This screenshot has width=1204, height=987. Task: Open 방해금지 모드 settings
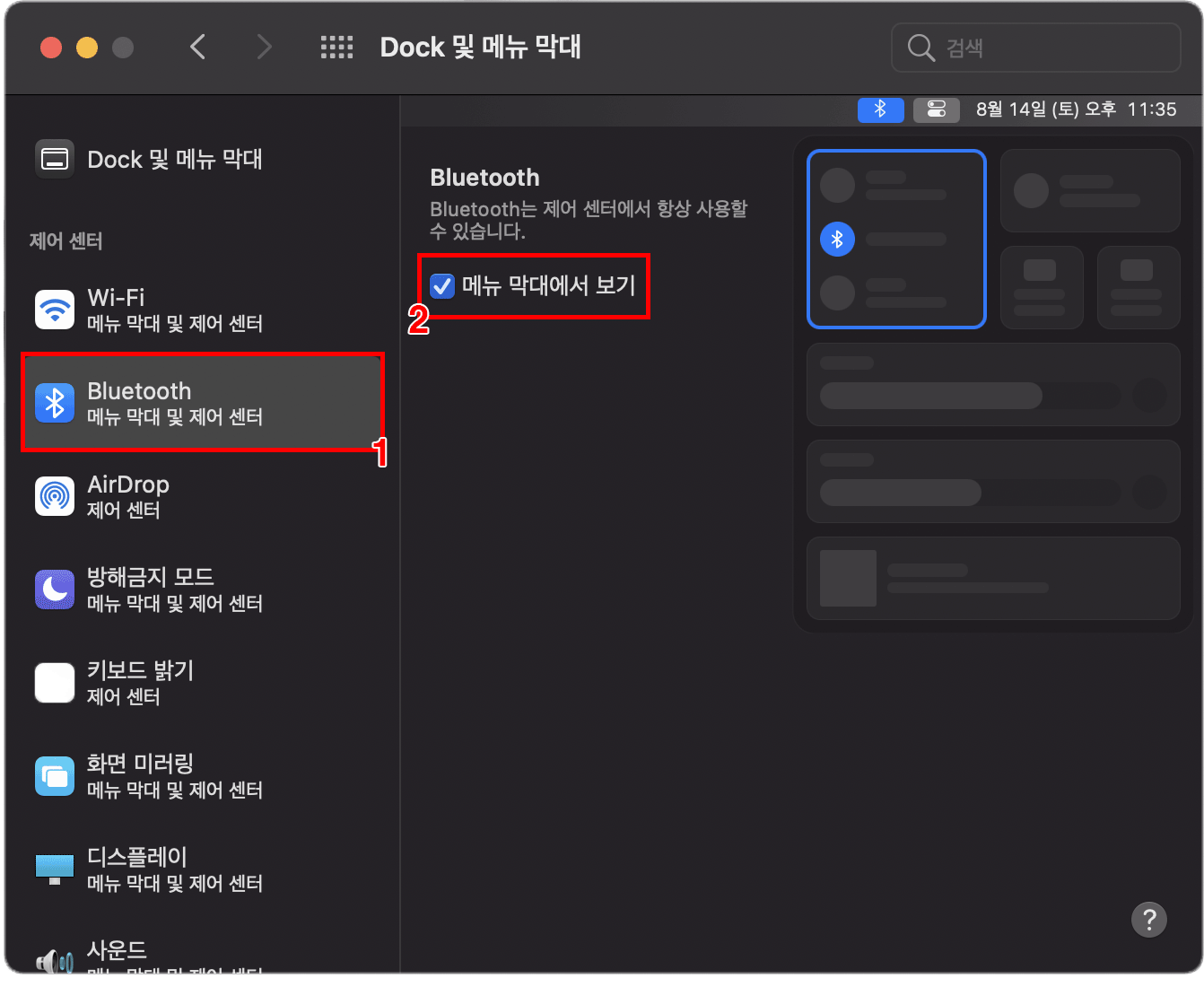(x=203, y=590)
